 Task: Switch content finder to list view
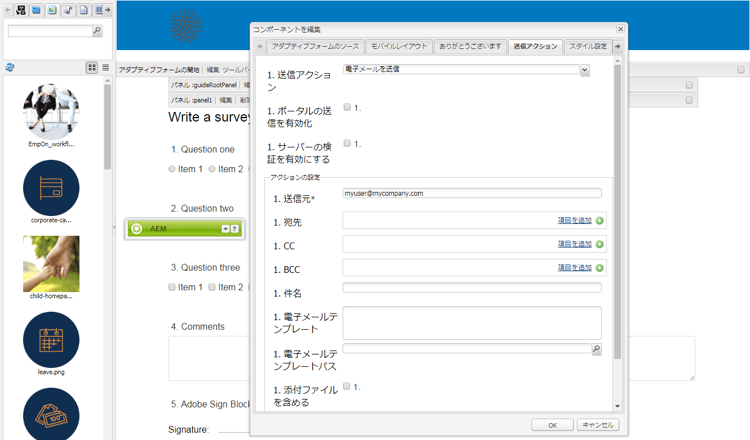[x=106, y=67]
